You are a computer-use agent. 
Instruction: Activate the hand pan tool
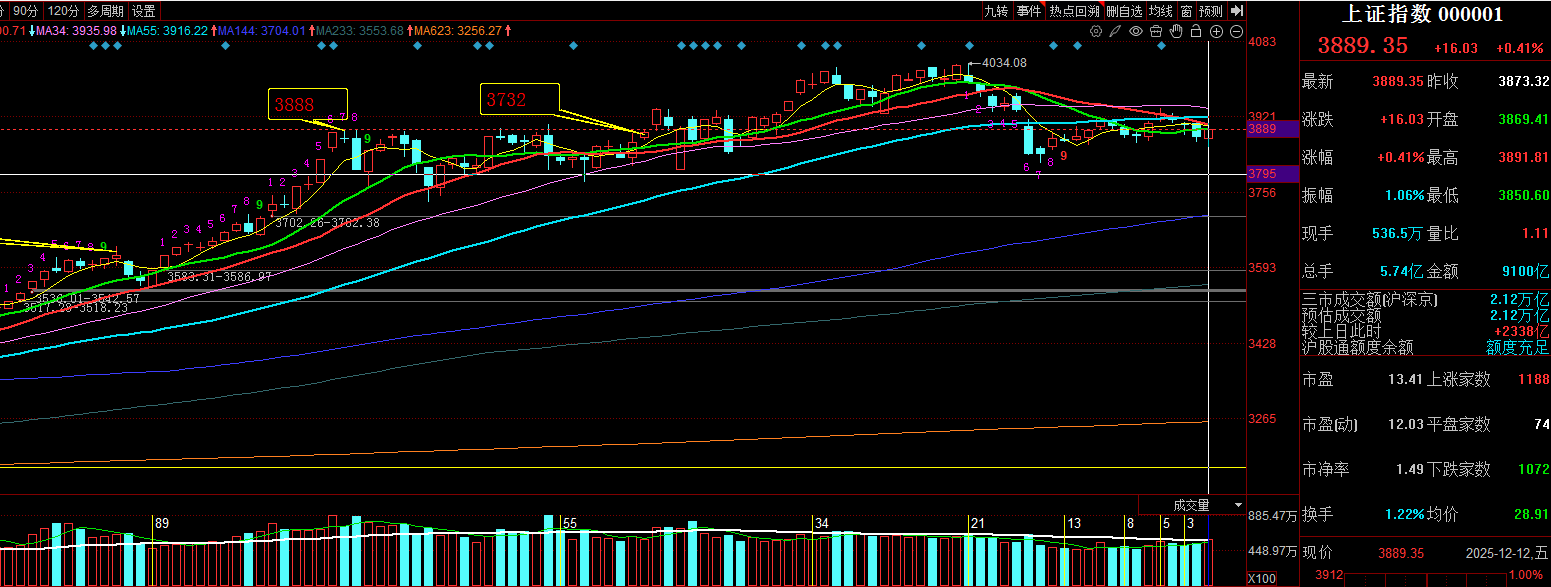(1176, 32)
